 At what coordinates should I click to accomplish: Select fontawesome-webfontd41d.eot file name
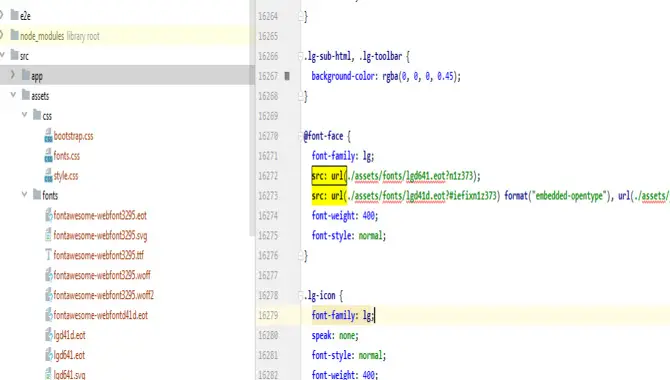pyautogui.click(x=100, y=315)
